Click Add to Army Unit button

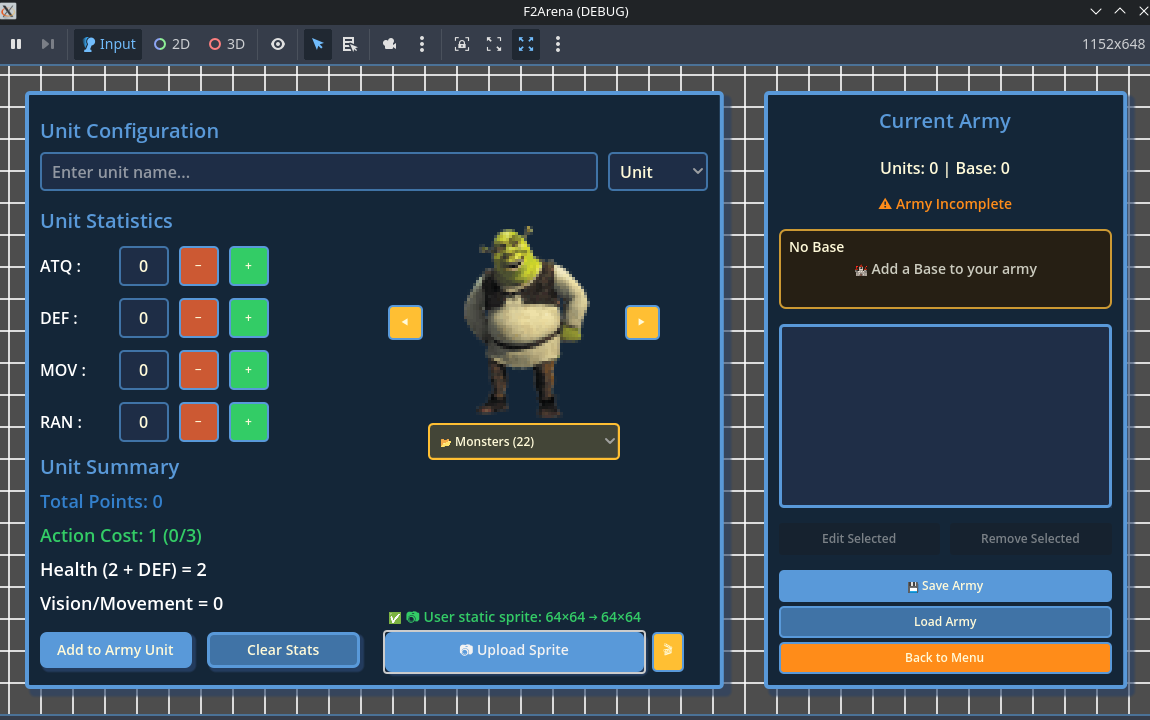pos(116,650)
